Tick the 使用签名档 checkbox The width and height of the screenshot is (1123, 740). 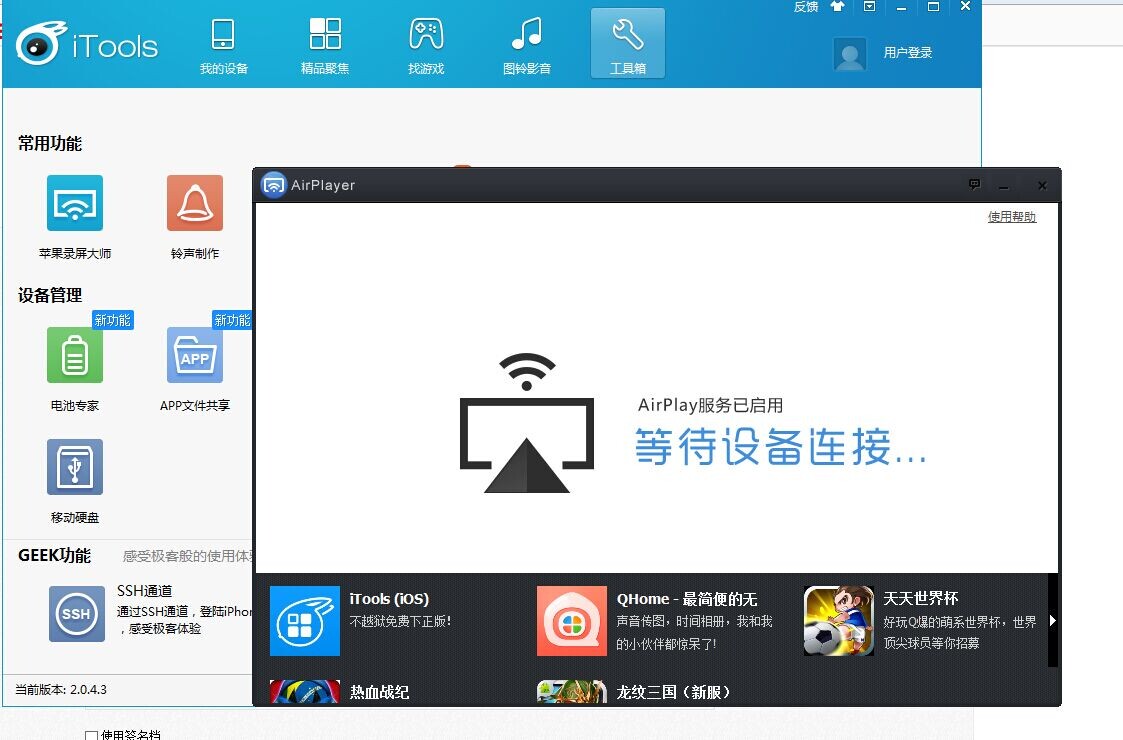91,736
